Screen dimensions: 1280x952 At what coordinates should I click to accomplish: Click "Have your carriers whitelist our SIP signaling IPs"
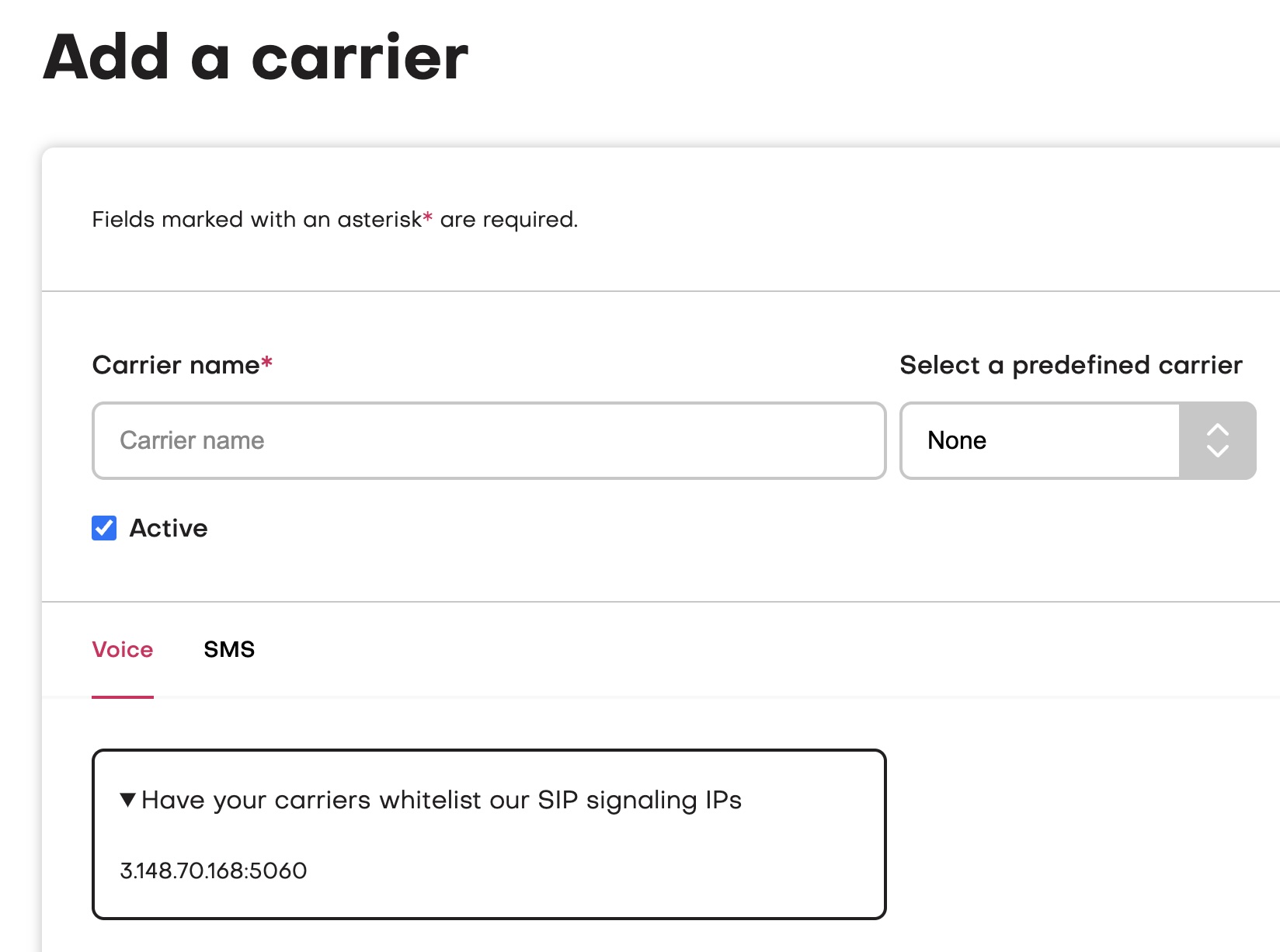point(443,799)
